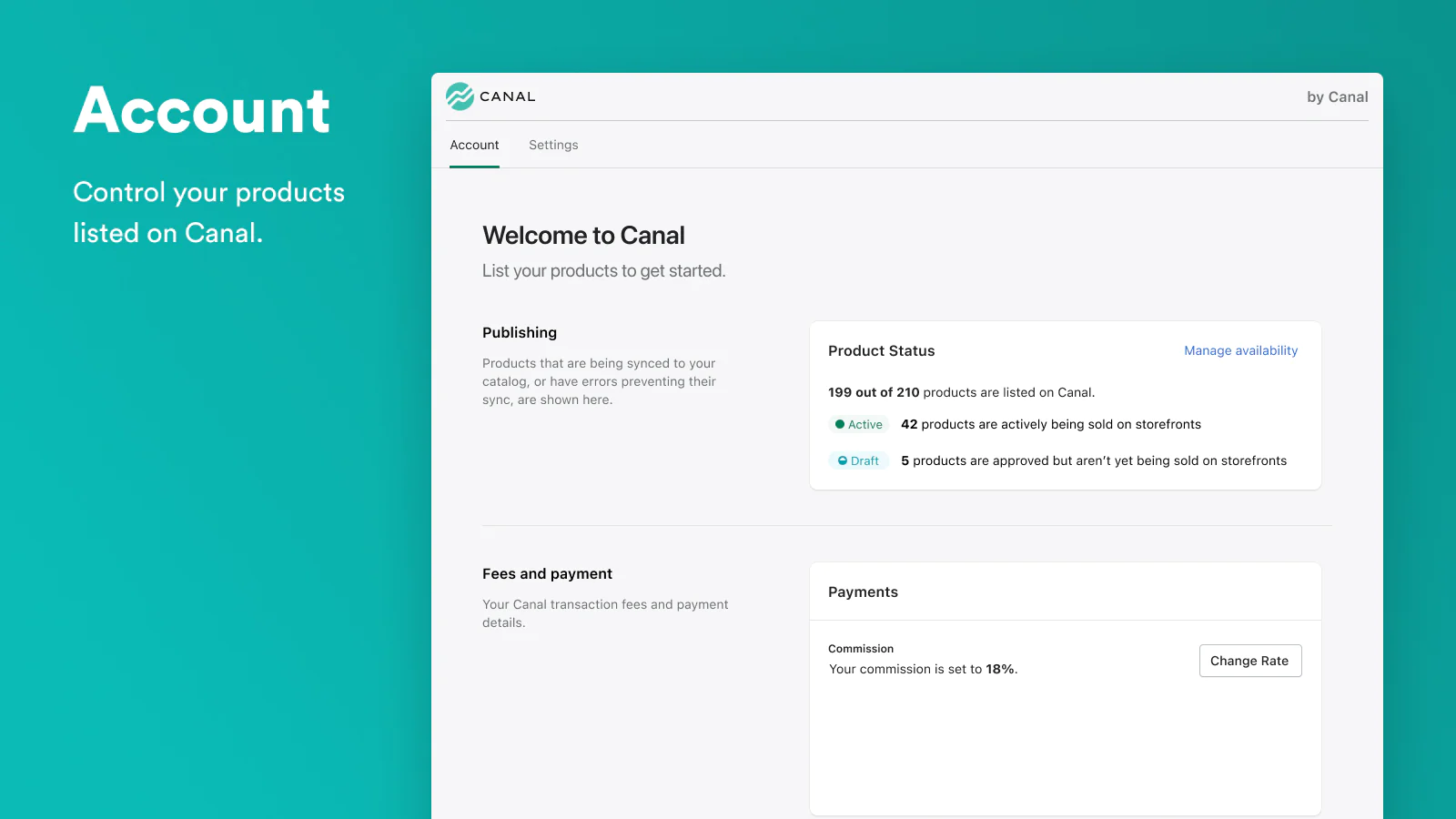Open the Manage availability link

point(1240,350)
